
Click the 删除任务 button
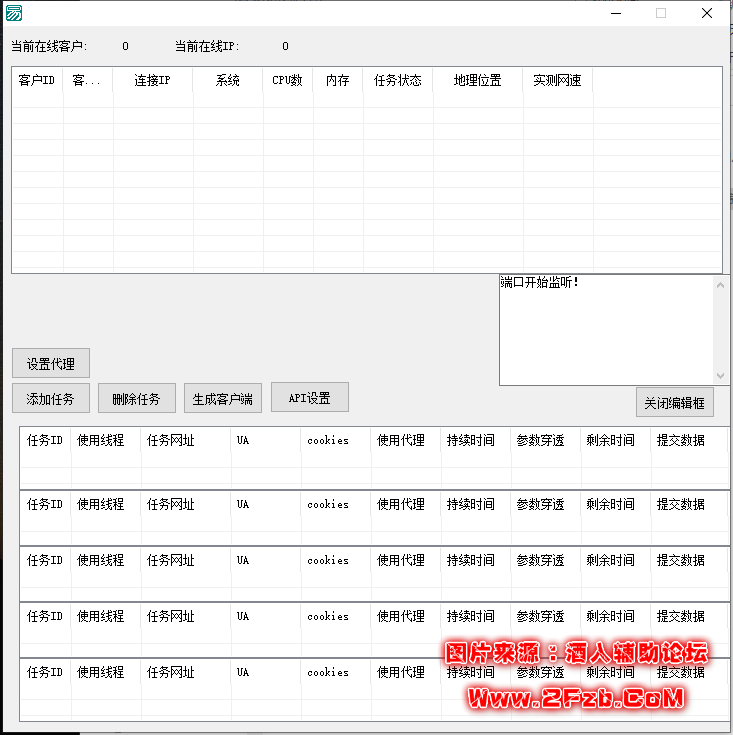point(137,398)
